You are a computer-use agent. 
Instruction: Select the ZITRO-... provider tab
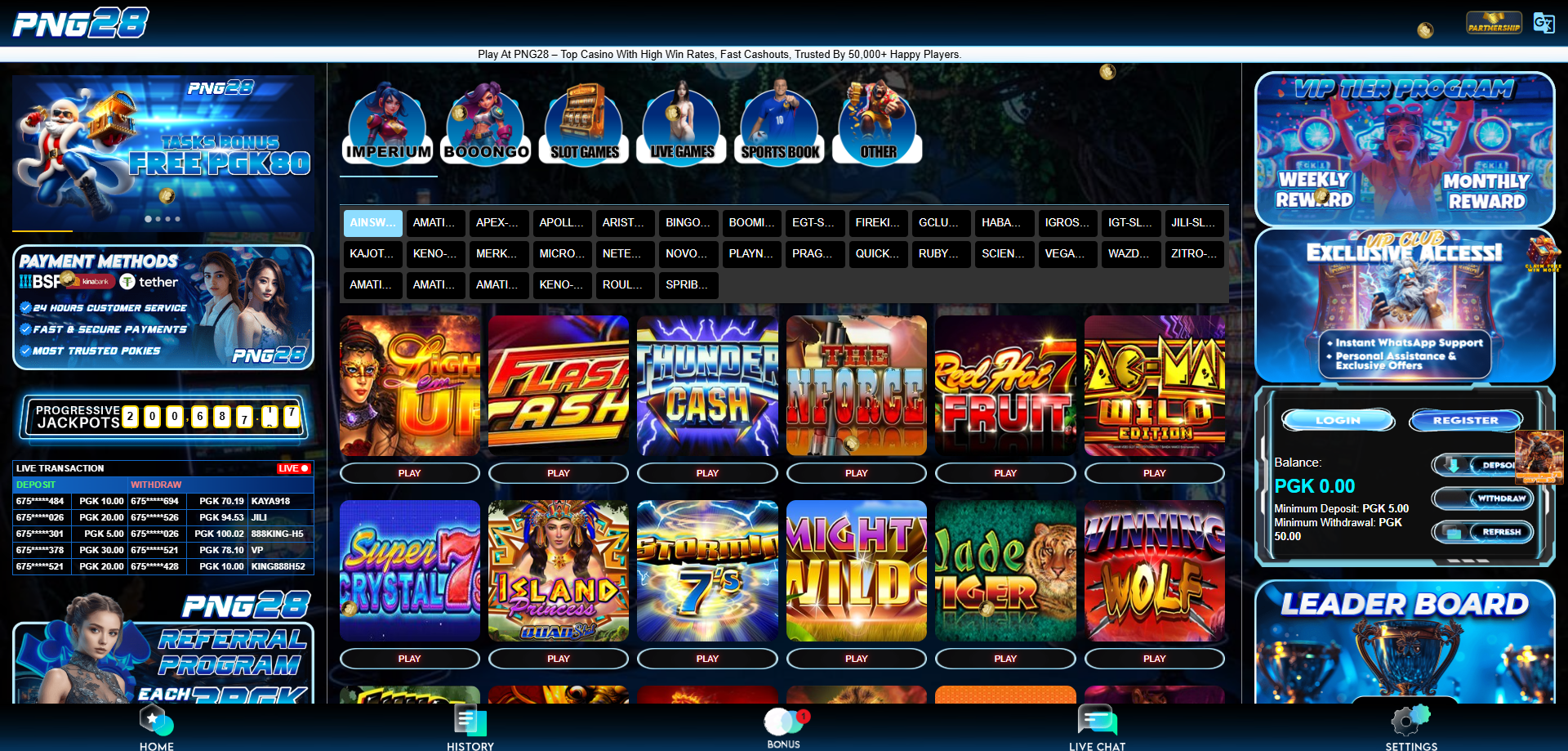(1193, 253)
